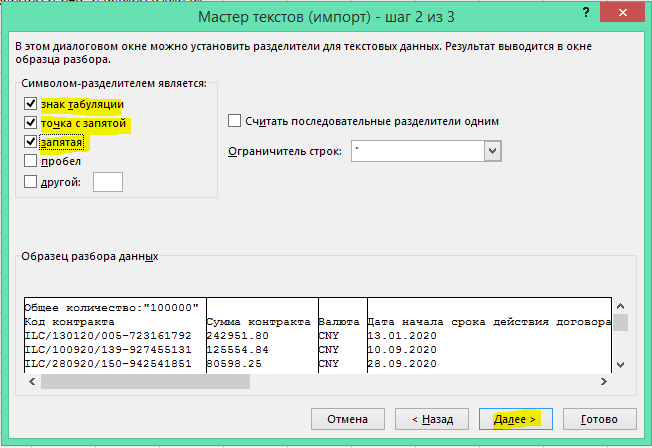Toggle the 'точка с запятой' checkbox

coord(30,123)
